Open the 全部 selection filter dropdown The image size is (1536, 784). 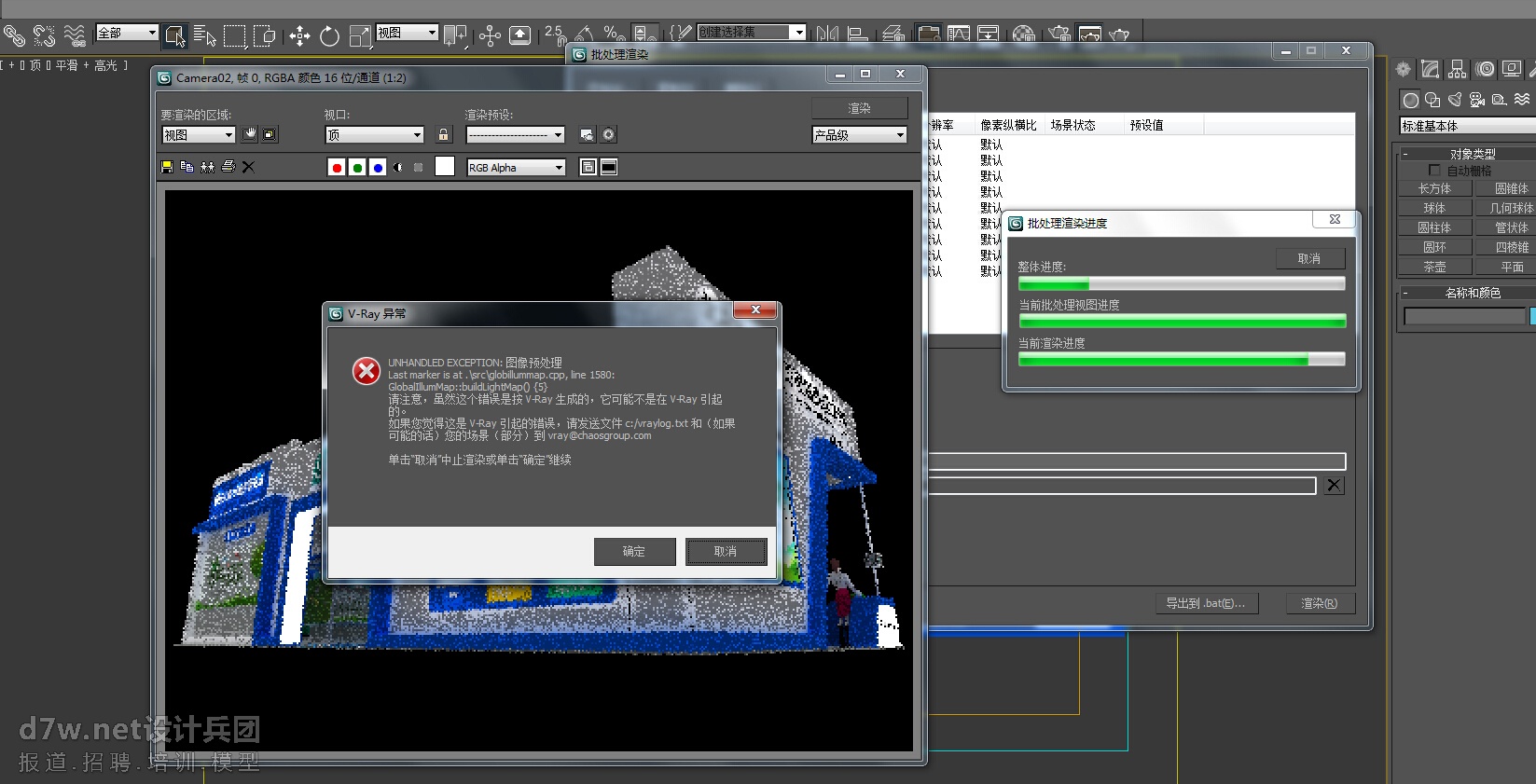pos(128,33)
